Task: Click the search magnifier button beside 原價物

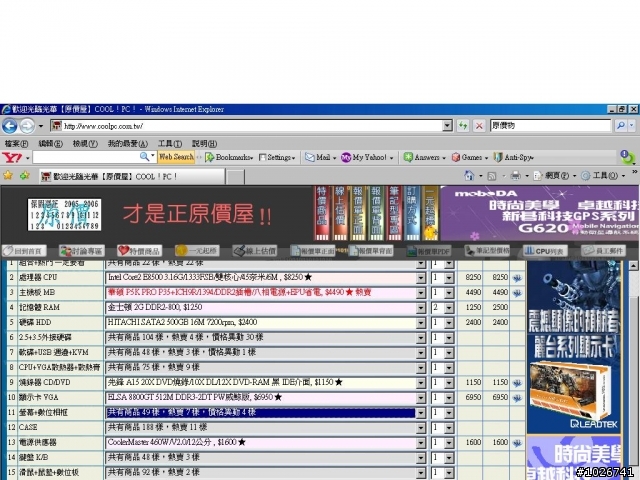Action: pyautogui.click(x=621, y=126)
